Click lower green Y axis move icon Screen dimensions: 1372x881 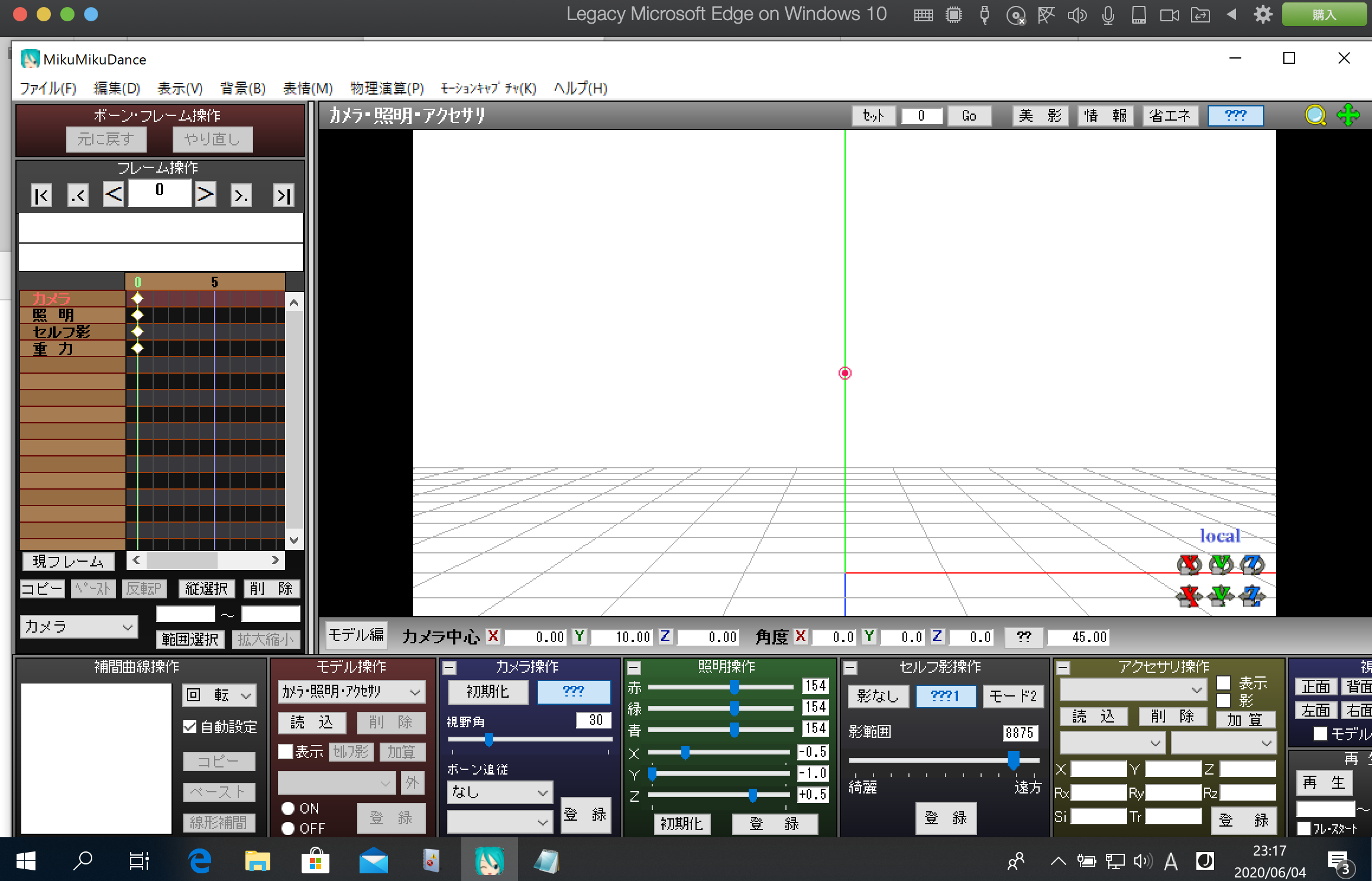(1221, 595)
